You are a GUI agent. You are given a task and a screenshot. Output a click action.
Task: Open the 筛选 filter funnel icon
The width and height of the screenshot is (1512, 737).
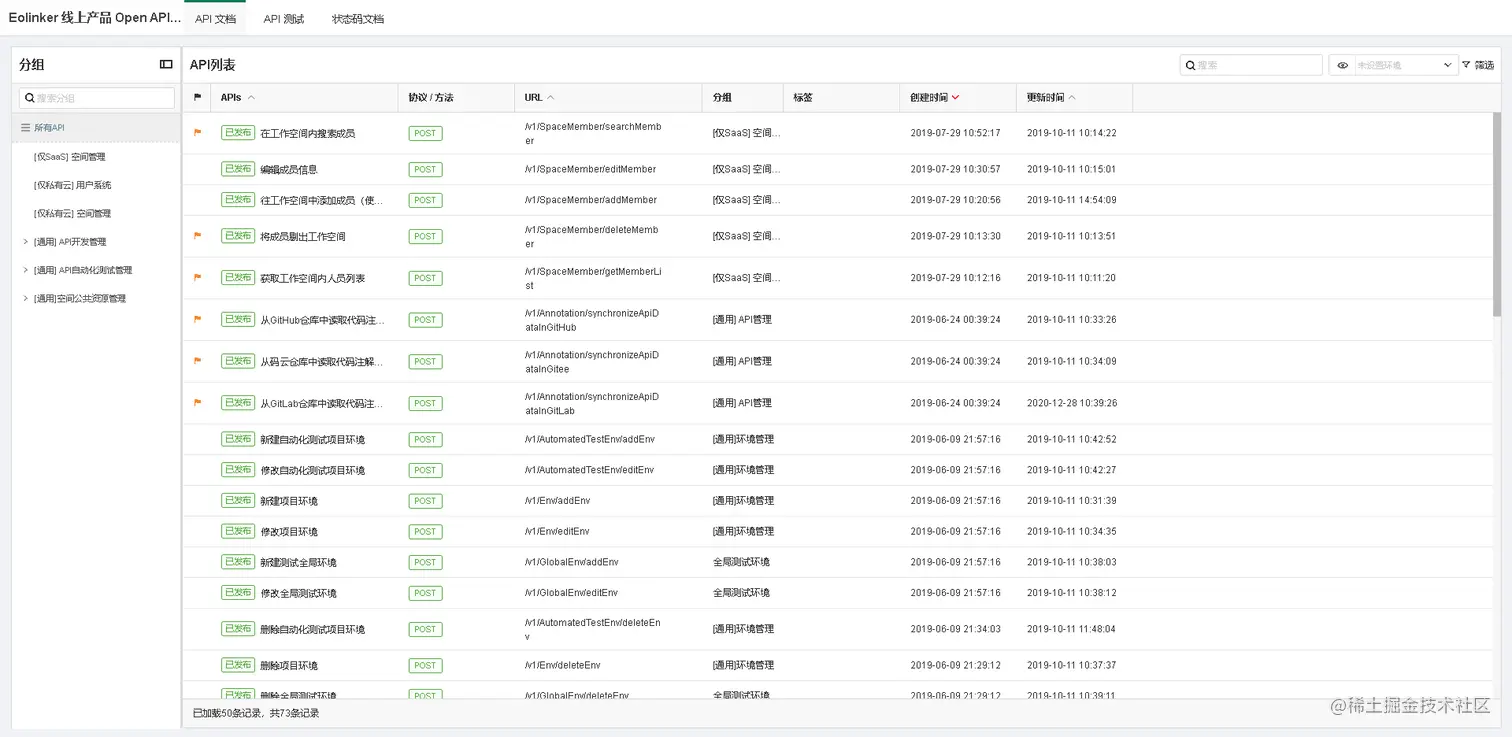tap(1466, 65)
